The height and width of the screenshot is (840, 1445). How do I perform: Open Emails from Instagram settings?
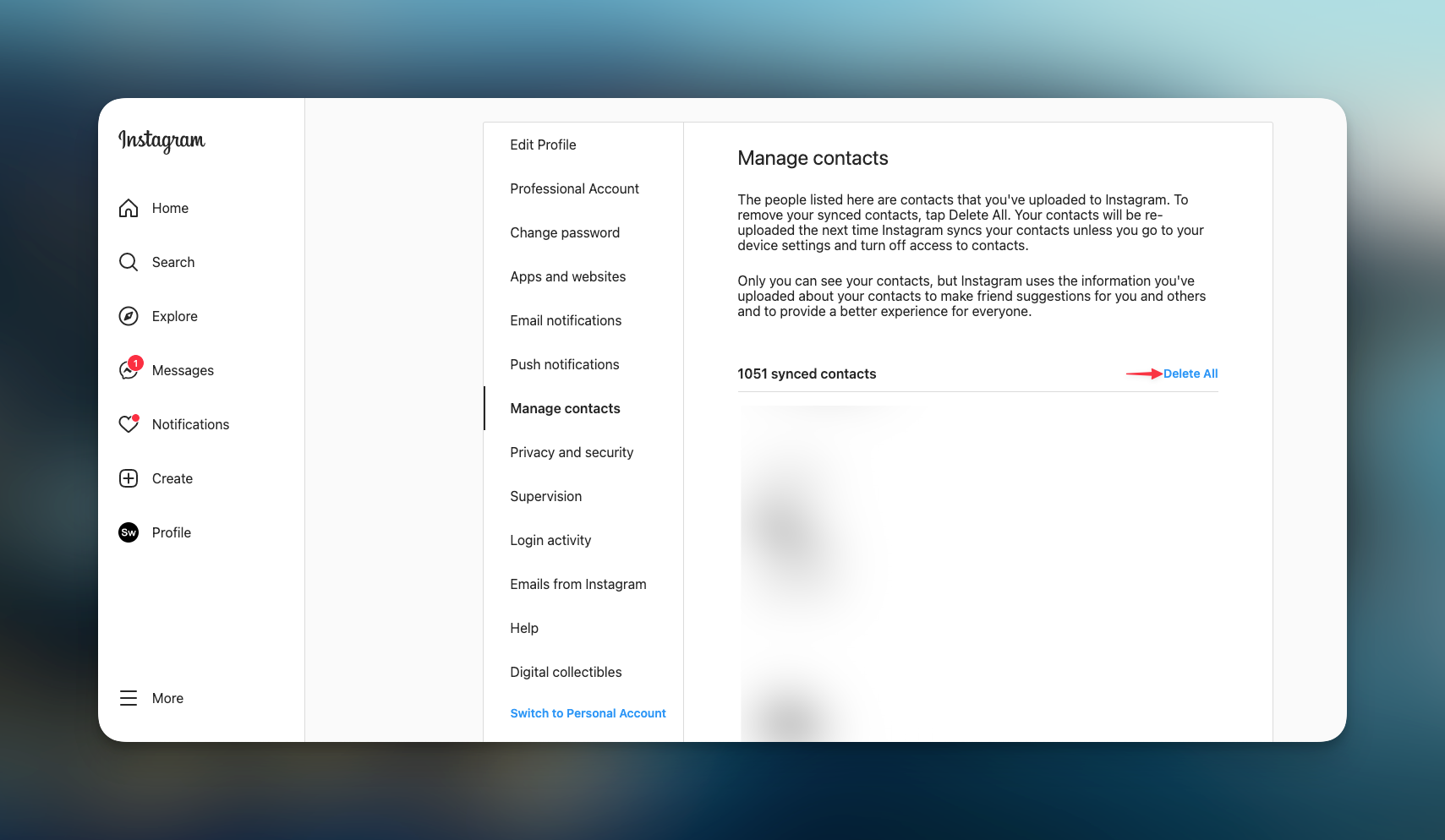coord(577,584)
